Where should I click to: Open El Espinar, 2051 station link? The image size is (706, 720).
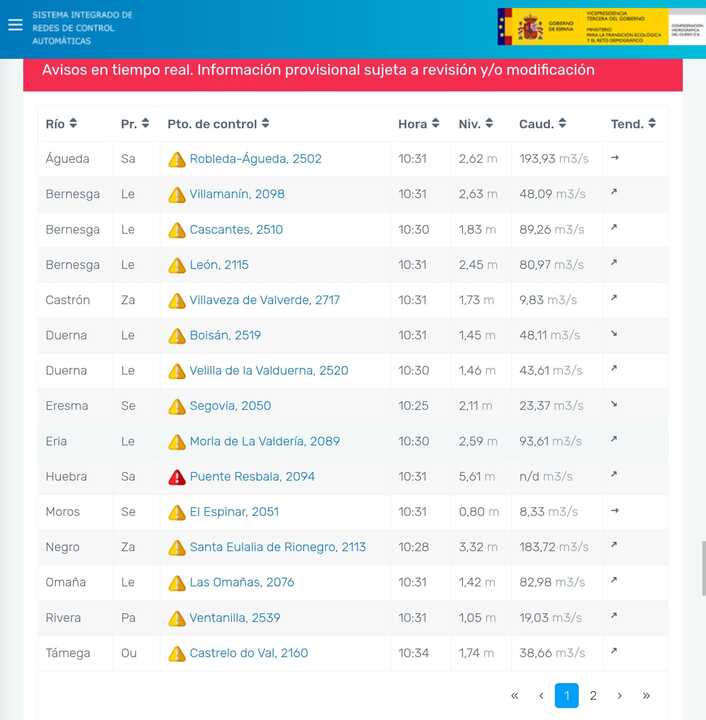click(x=234, y=512)
